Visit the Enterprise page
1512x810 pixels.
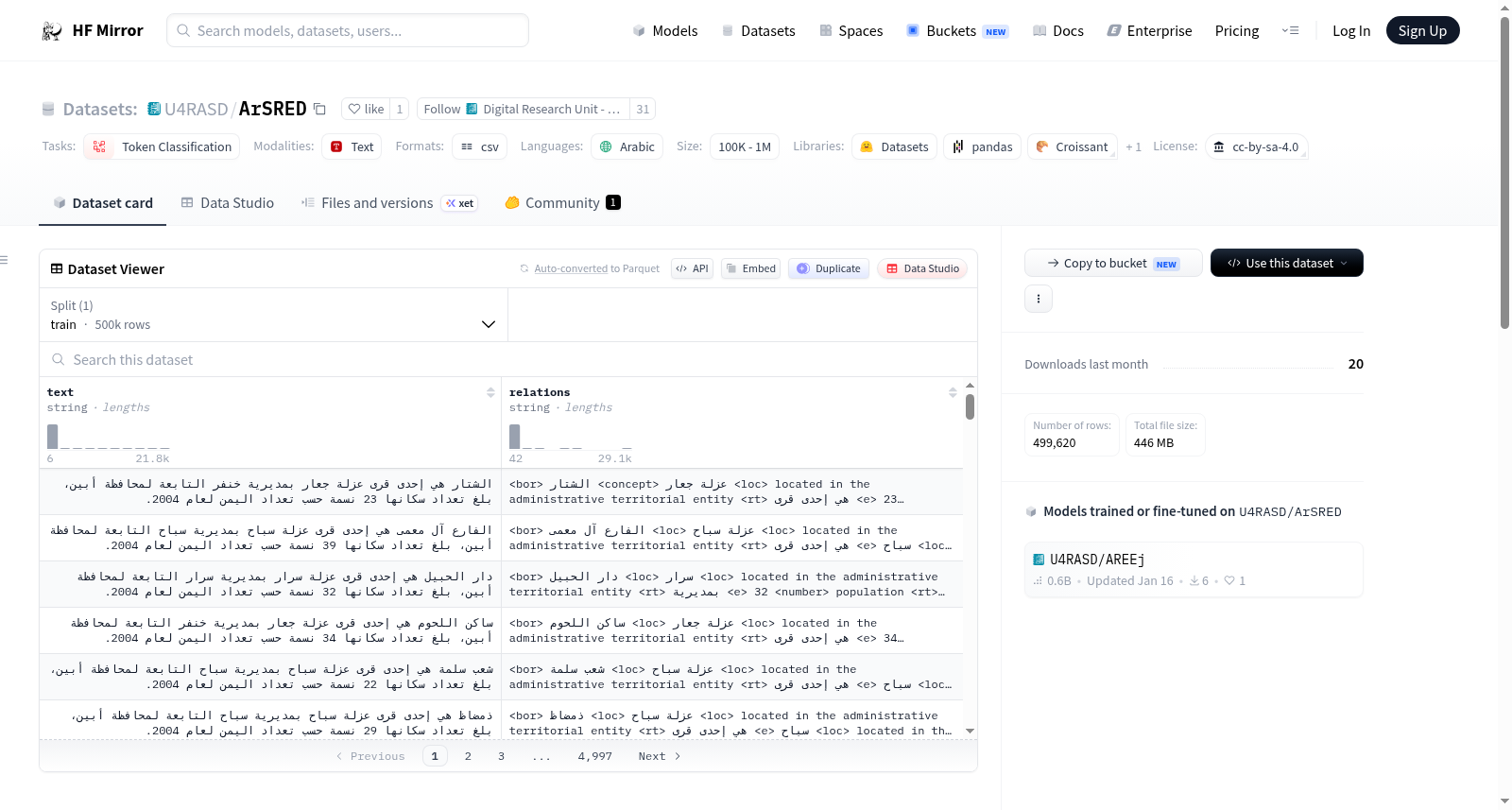coord(1149,31)
